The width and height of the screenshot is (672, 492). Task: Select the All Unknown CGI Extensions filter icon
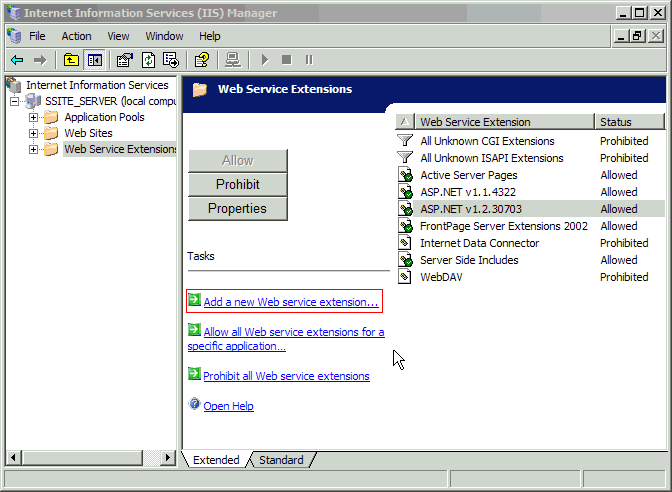pyautogui.click(x=405, y=141)
